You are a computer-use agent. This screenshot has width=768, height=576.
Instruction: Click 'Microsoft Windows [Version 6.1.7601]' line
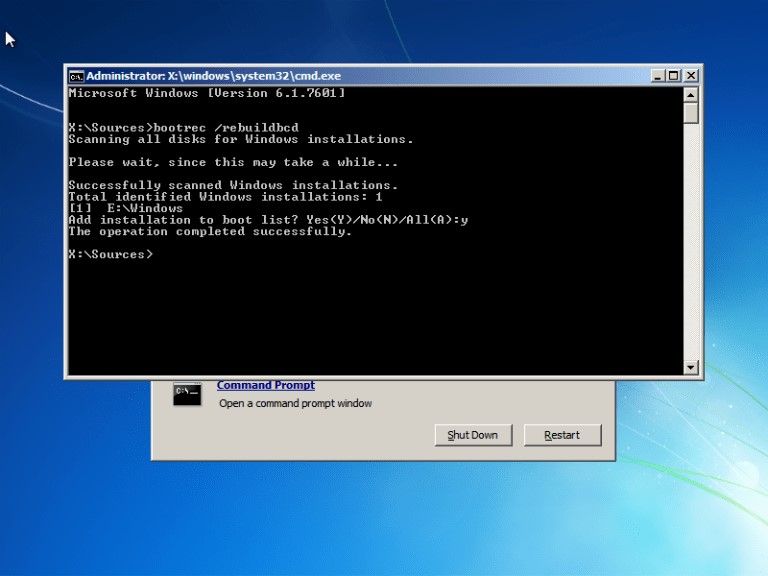pyautogui.click(x=207, y=93)
